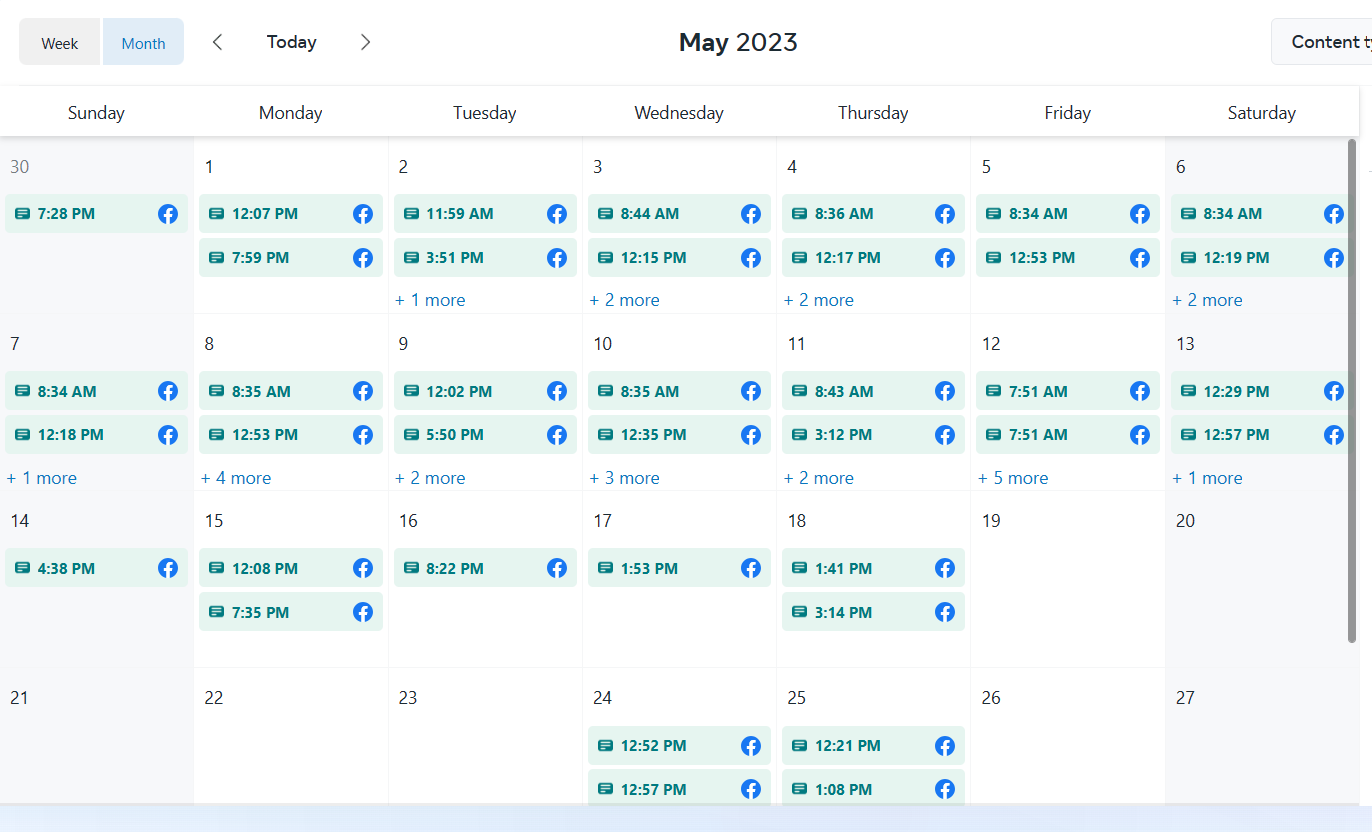Open the 7:35 PM post on May 15
Screen dimensions: 1372x832
coord(290,612)
